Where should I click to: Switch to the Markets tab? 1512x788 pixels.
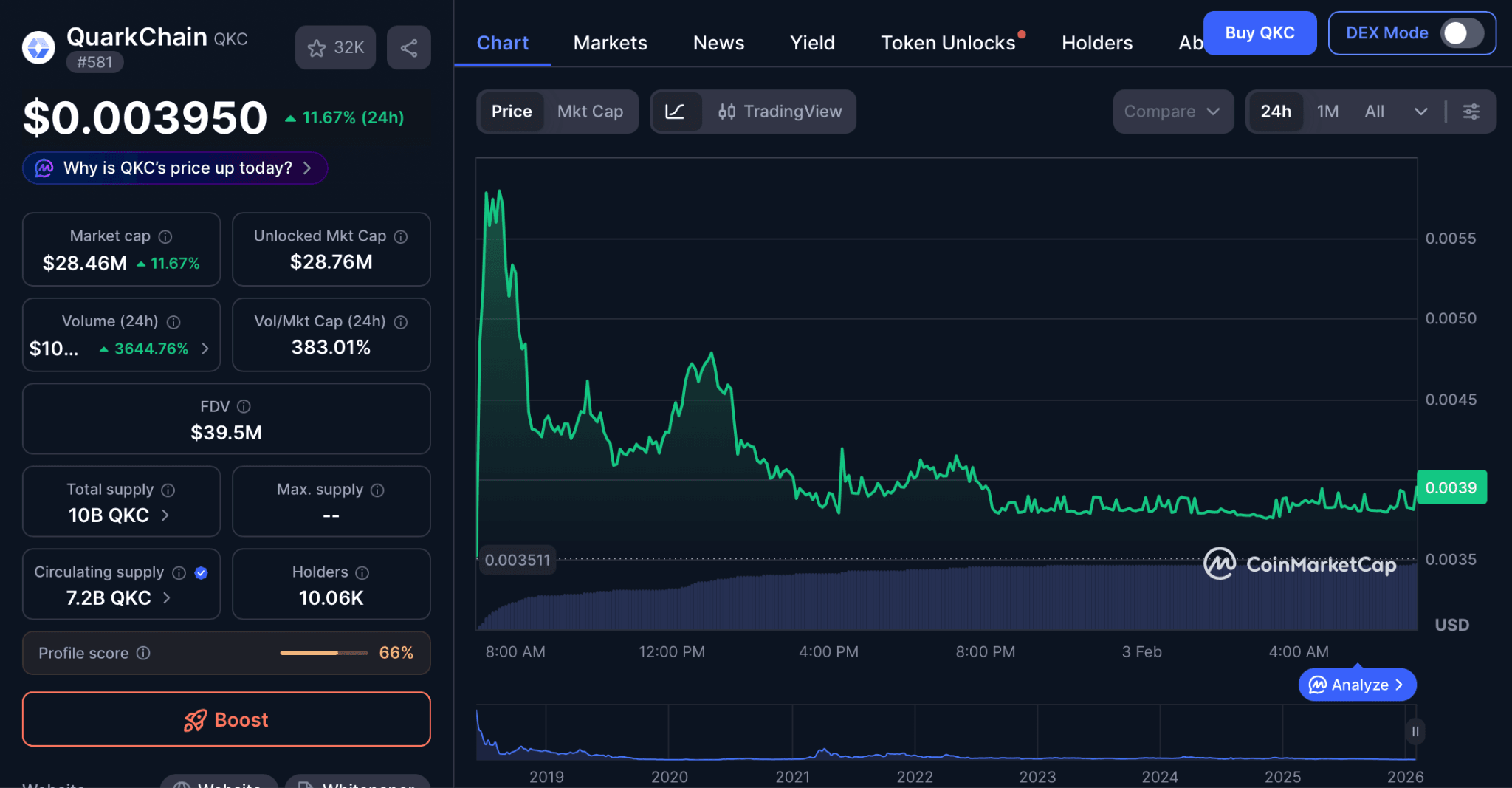point(610,43)
